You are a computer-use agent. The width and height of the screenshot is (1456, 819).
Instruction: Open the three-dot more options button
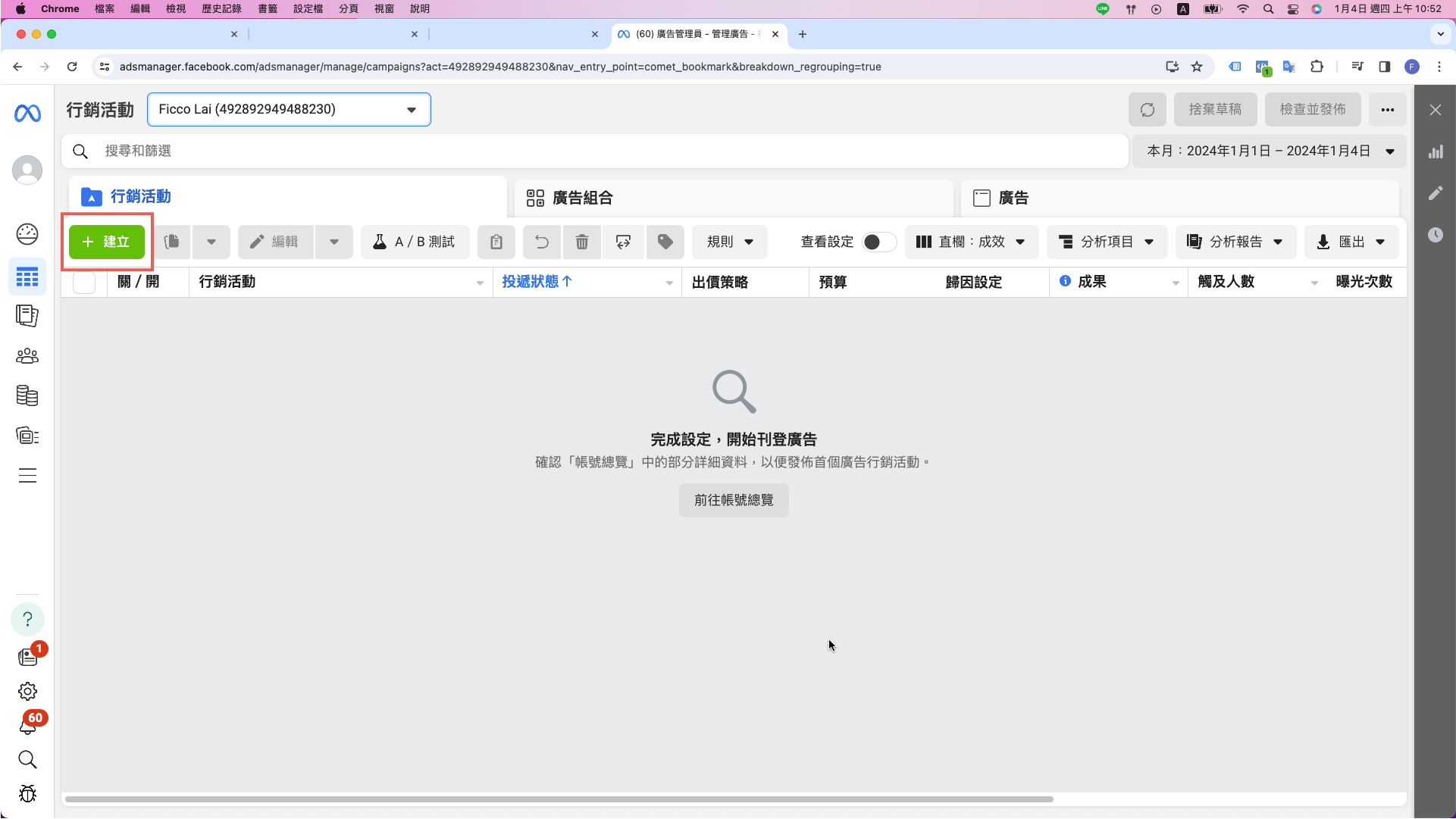coord(1388,110)
